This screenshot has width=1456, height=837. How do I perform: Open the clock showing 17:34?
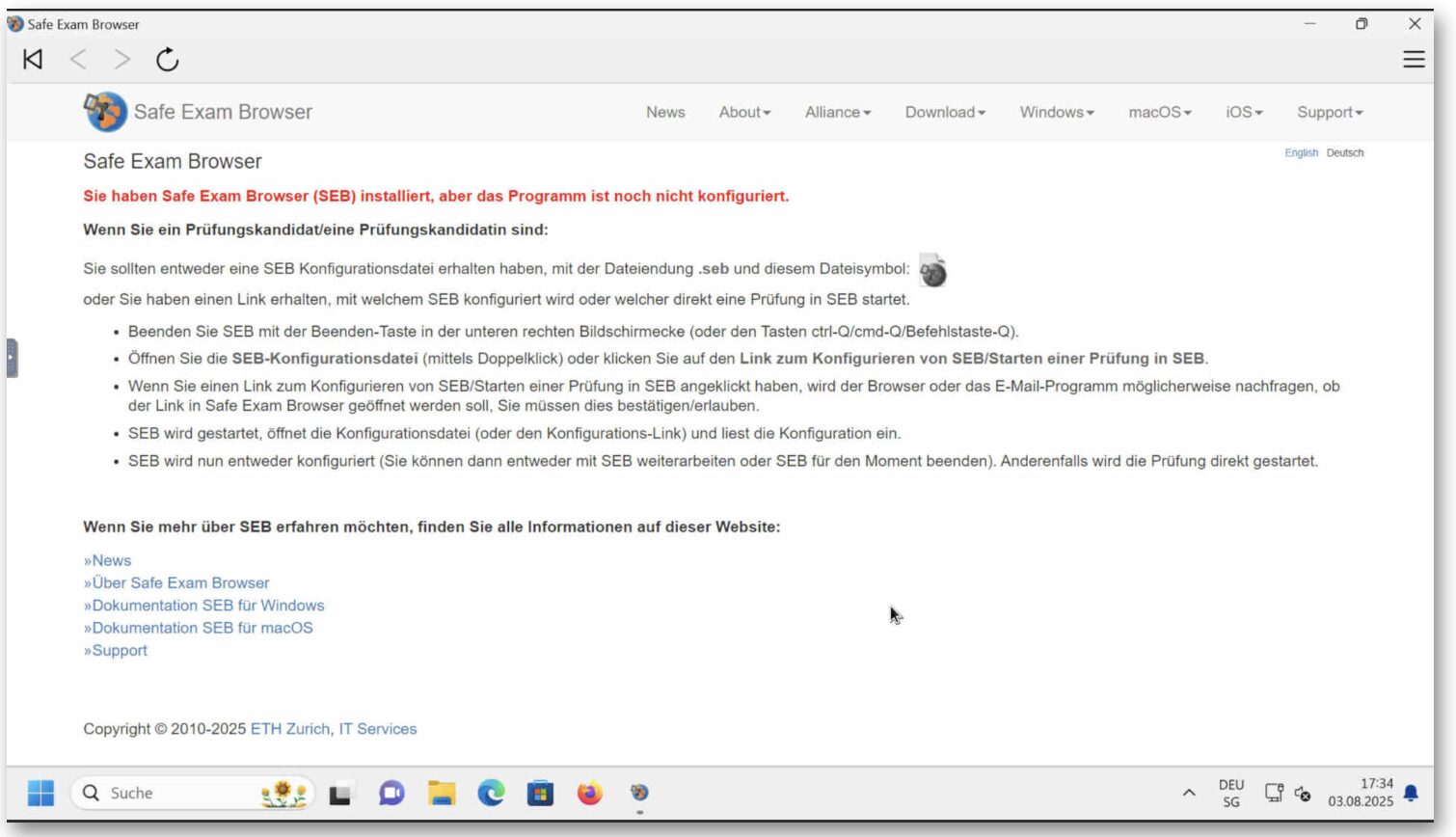[1361, 793]
